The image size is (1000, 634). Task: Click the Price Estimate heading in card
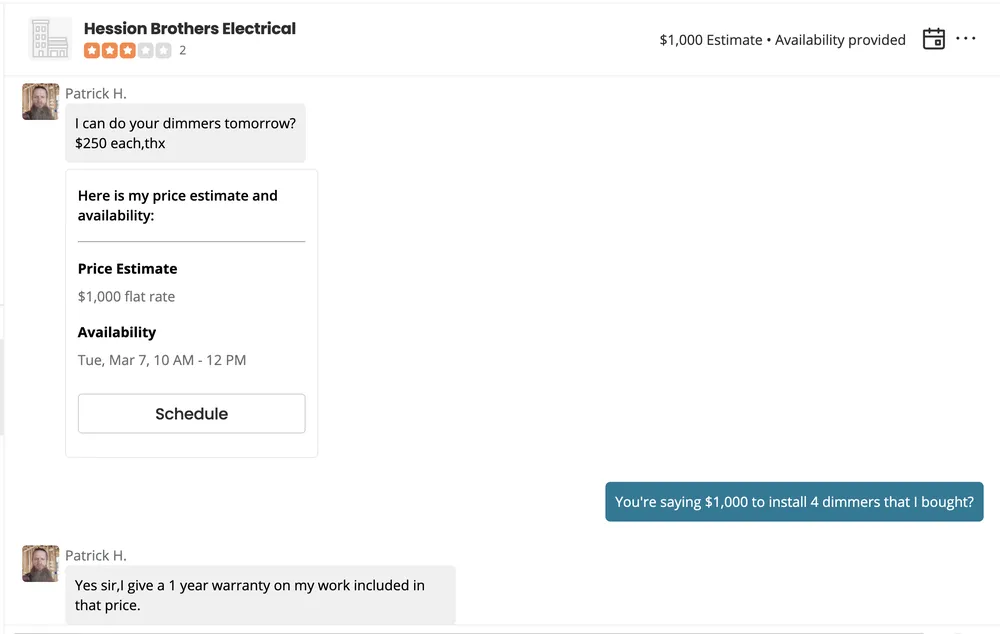pos(127,268)
